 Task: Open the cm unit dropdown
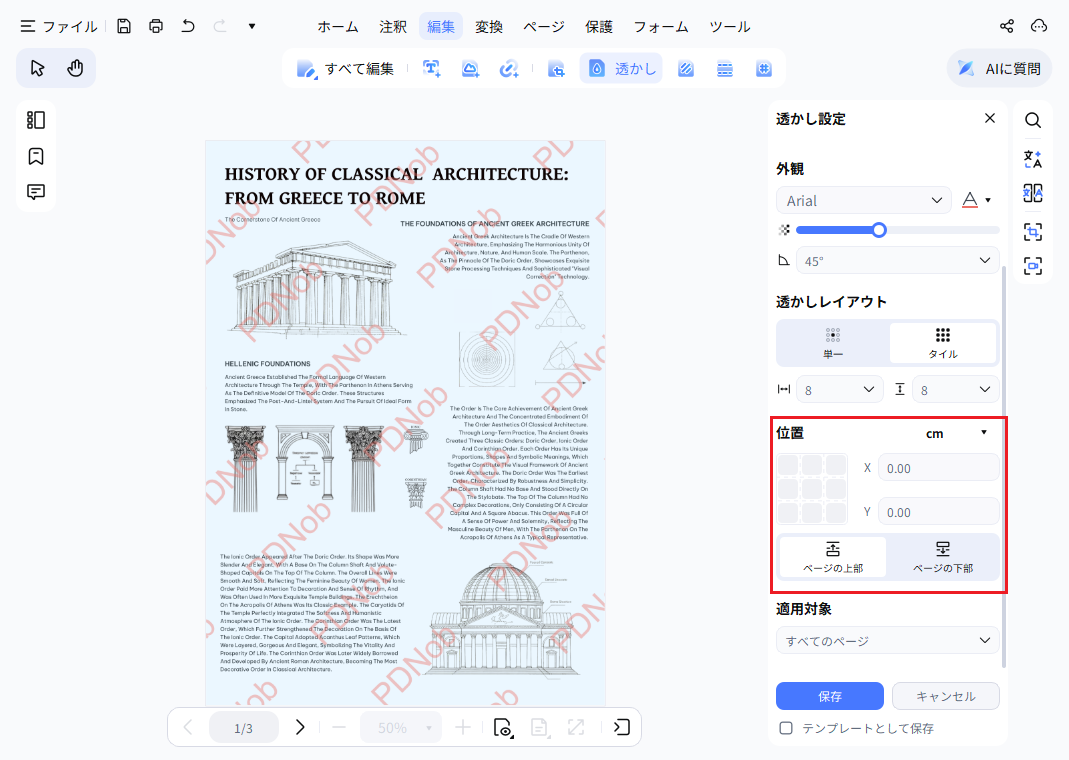click(957, 434)
